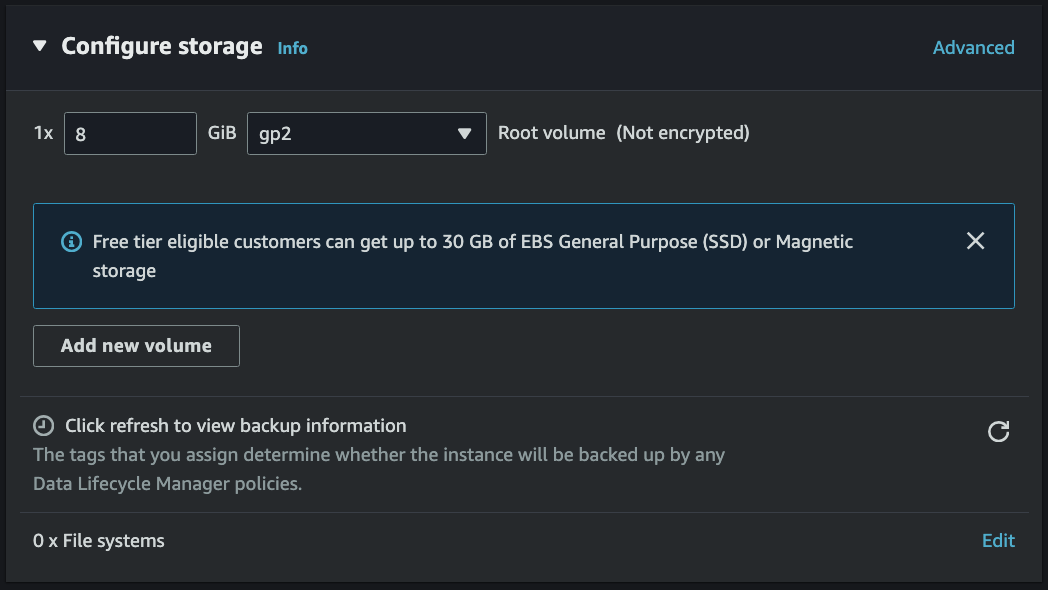1048x590 pixels.
Task: Click the info icon in free tier banner
Action: [71, 241]
